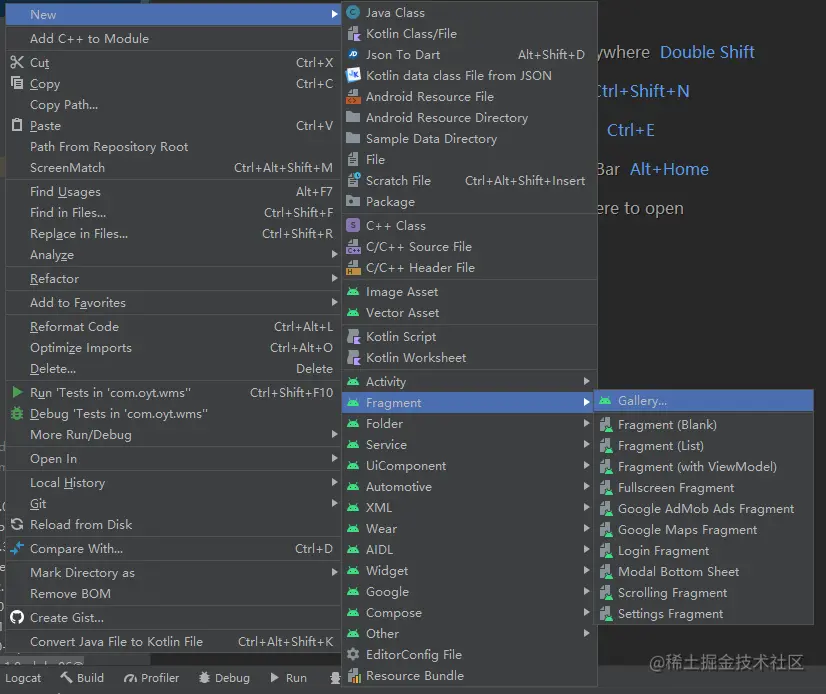Click the green Run Tests play icon
Screen dimensions: 826x694
(17, 392)
